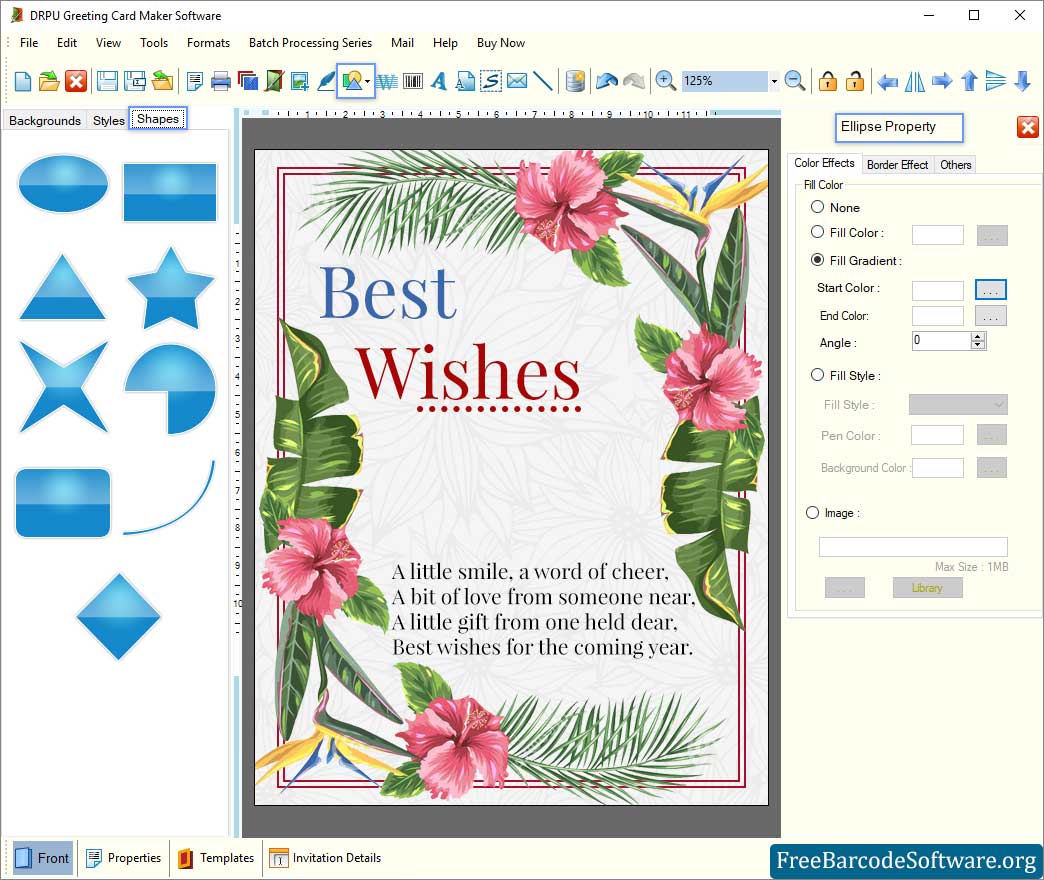The height and width of the screenshot is (880, 1044).
Task: Click the envelope email icon
Action: pos(517,81)
